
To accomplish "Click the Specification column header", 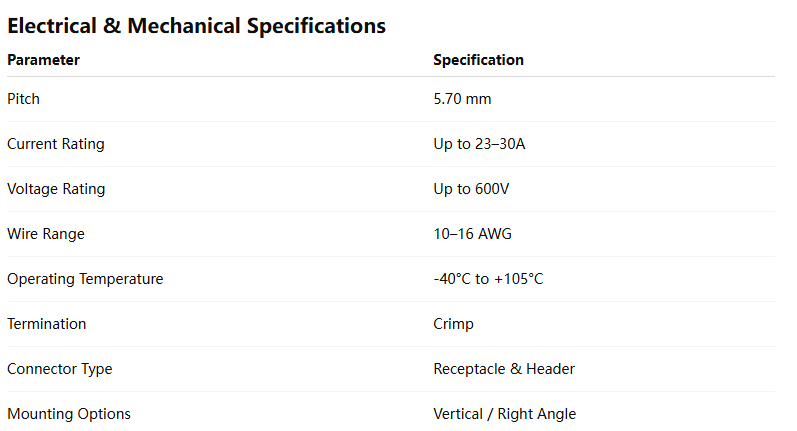I will click(x=478, y=60).
